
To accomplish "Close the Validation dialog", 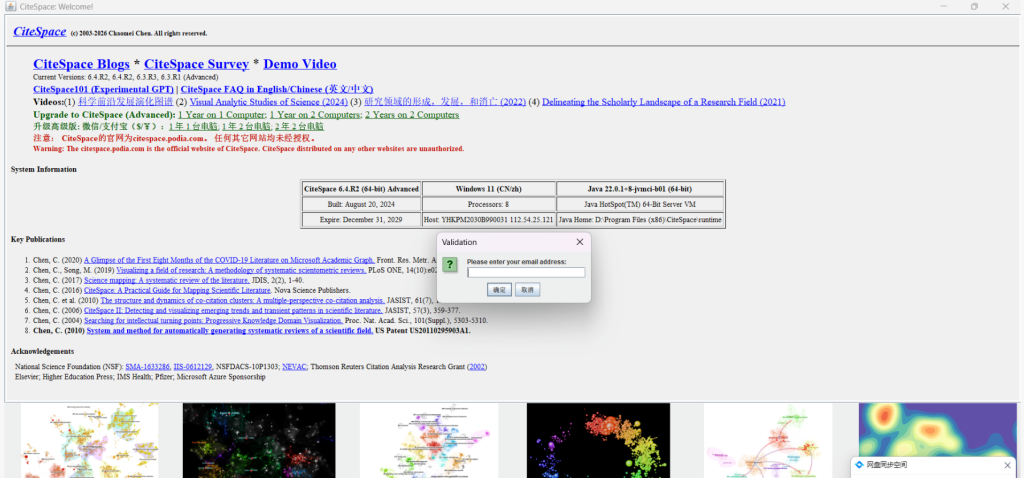I will [x=580, y=242].
